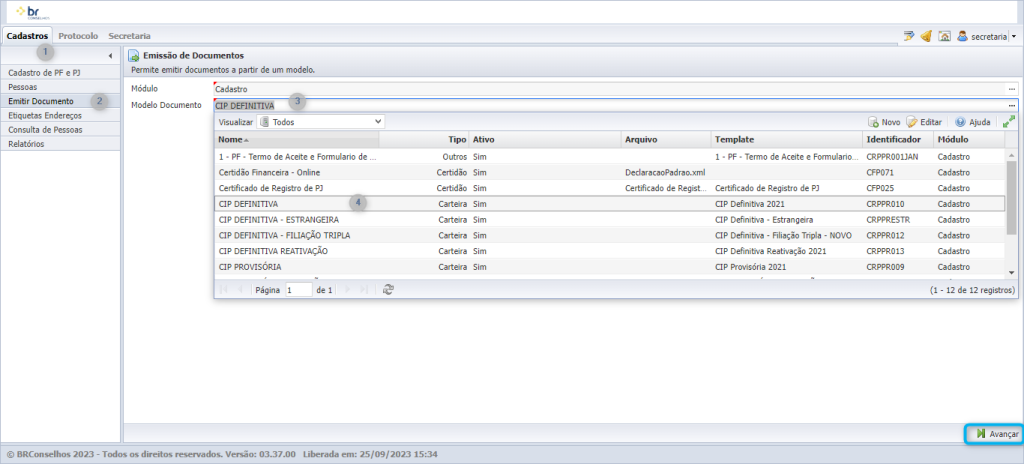This screenshot has height=464, width=1024.
Task: Click template 'CIP Definitiva 2021' cell
Action: pos(752,204)
